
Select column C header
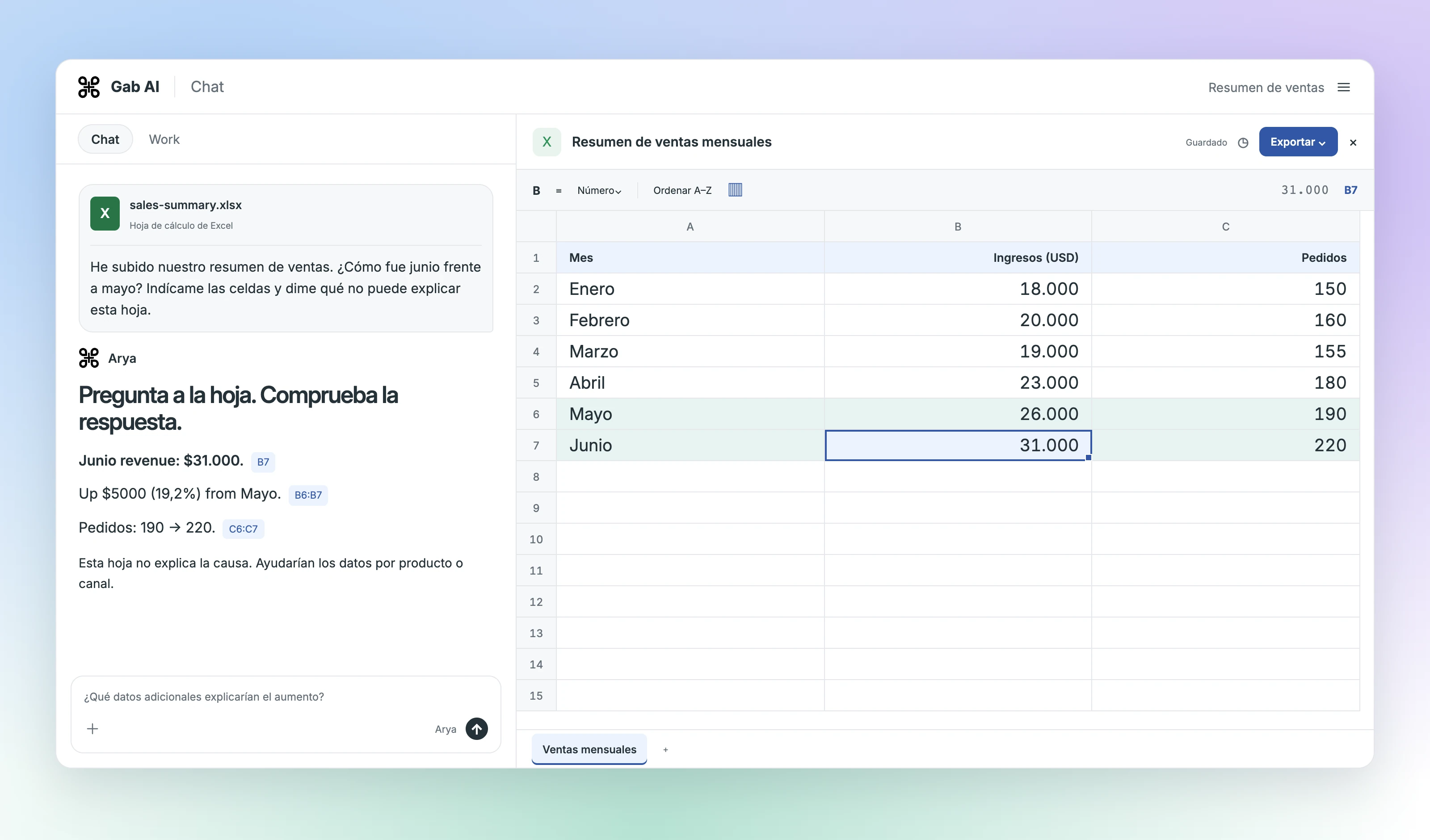coord(1225,227)
